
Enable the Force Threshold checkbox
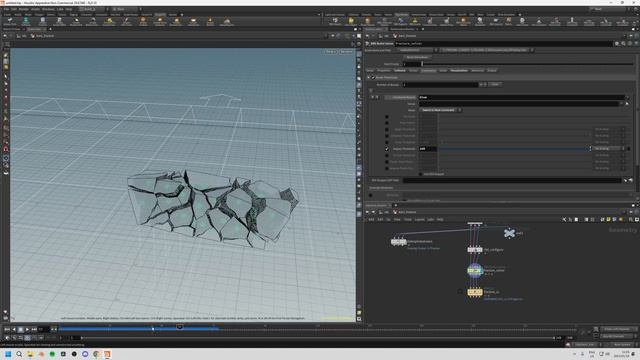click(387, 142)
